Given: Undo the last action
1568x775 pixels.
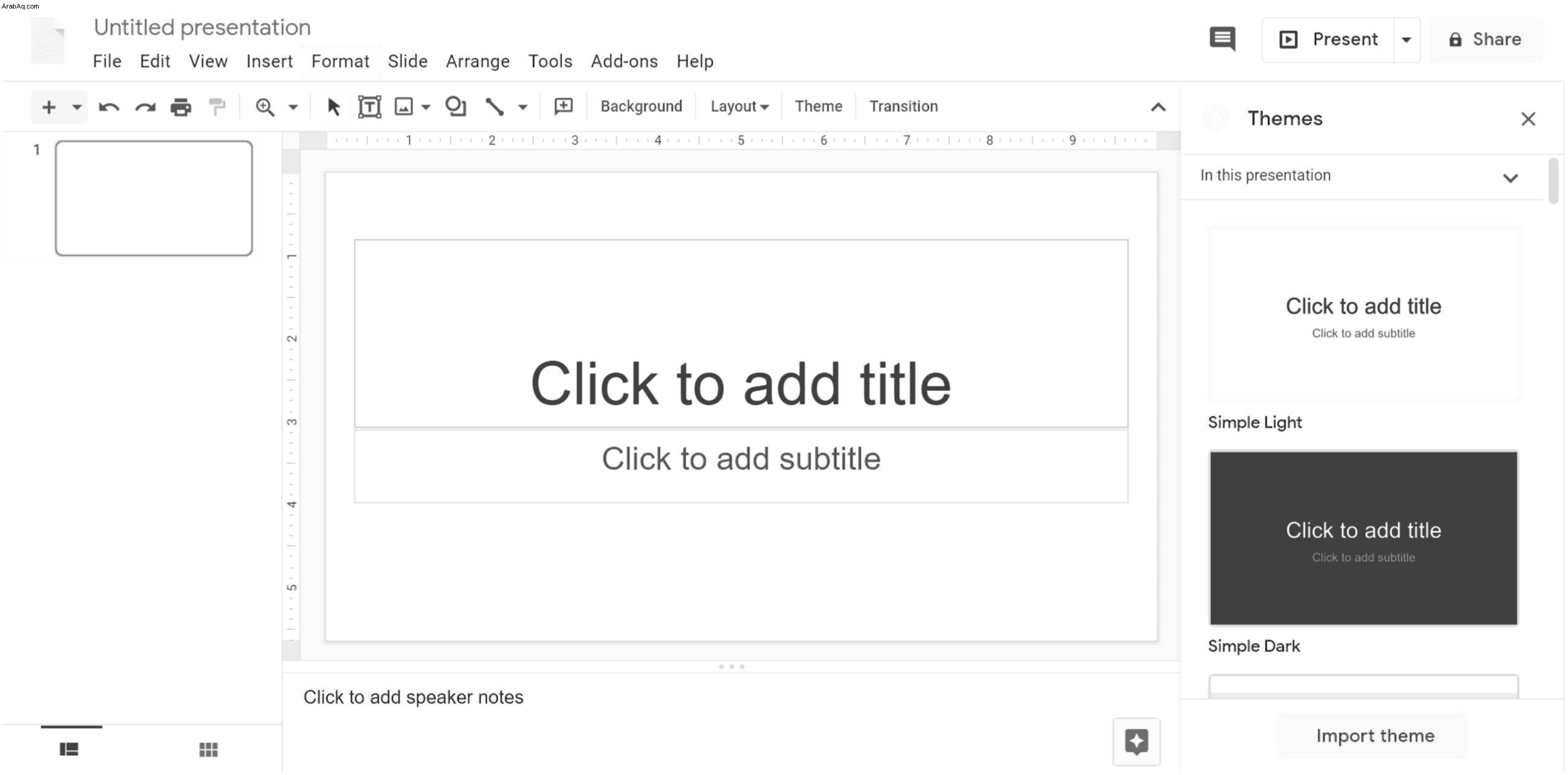Looking at the screenshot, I should pyautogui.click(x=109, y=107).
